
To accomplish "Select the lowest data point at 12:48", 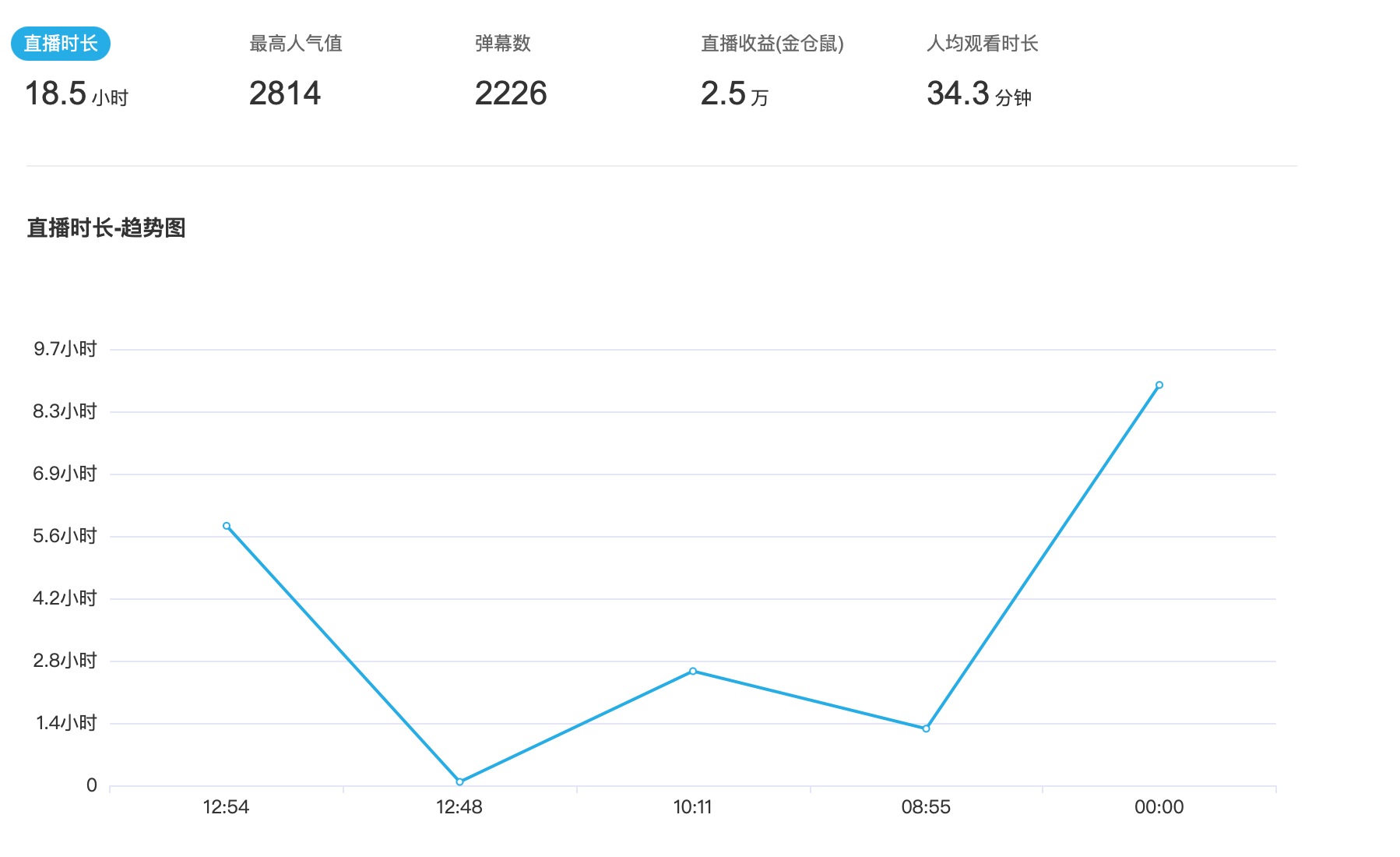I will 459,781.
